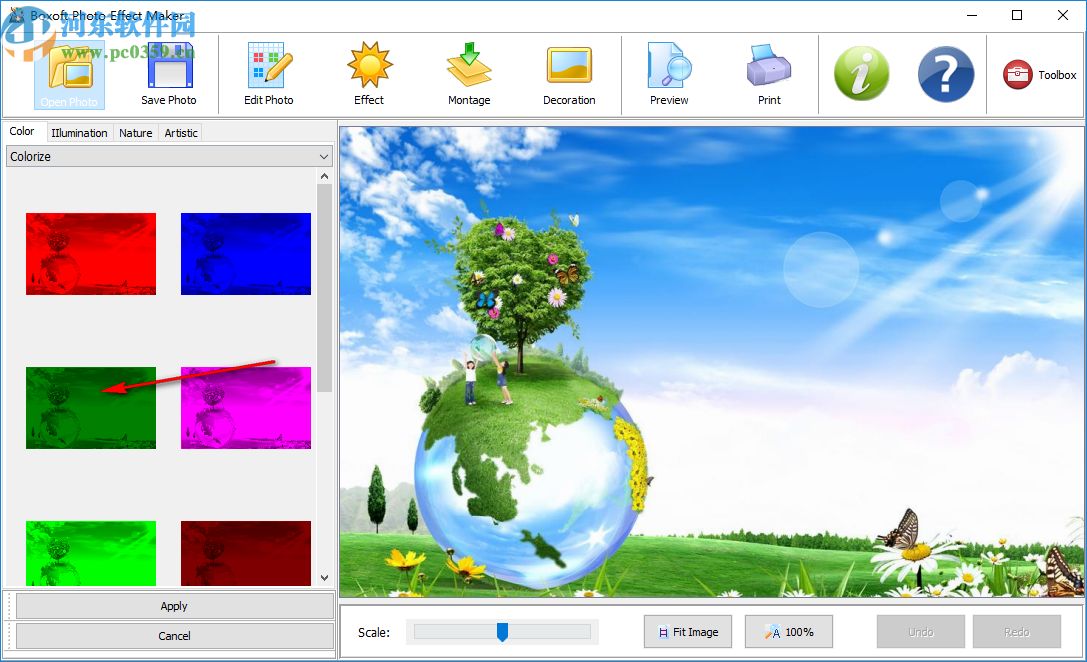Click the Save Photo icon

tap(169, 74)
